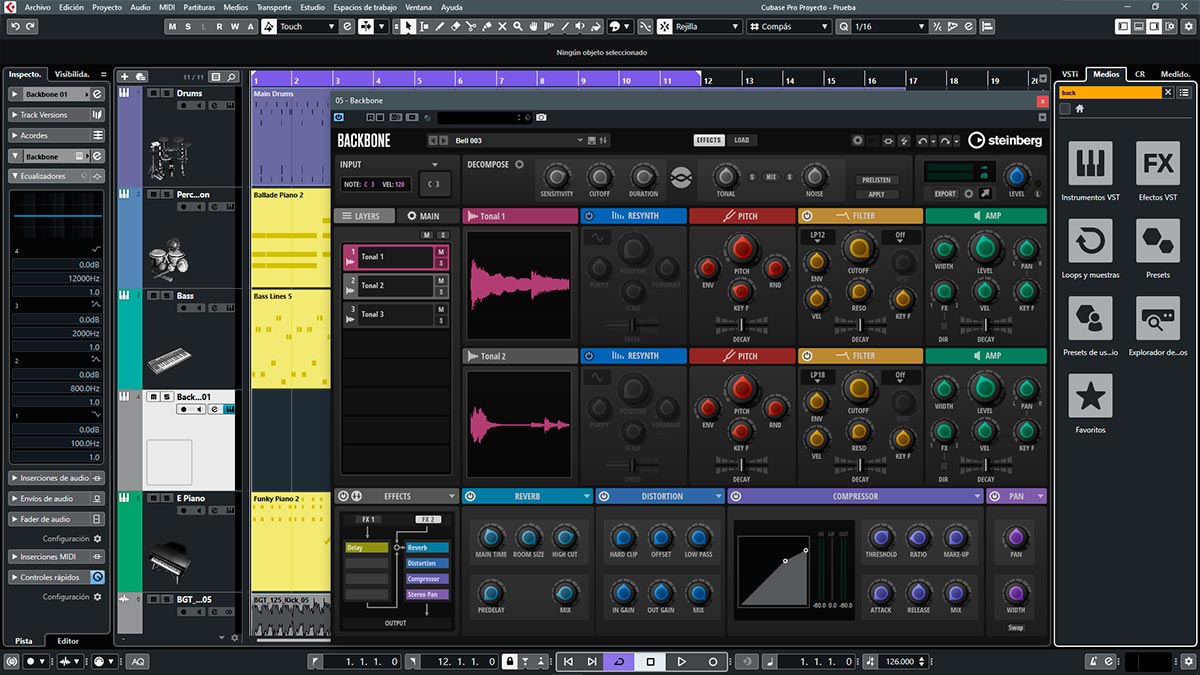Open the Archivo menu
This screenshot has height=675, width=1200.
(x=37, y=7)
